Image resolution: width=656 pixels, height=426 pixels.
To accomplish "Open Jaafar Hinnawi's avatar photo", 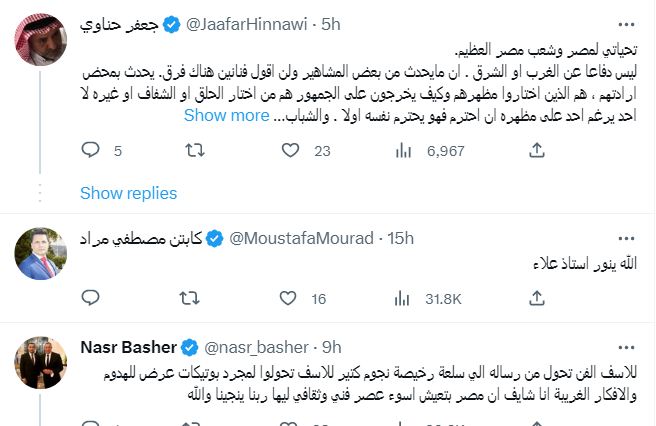I will tap(41, 40).
